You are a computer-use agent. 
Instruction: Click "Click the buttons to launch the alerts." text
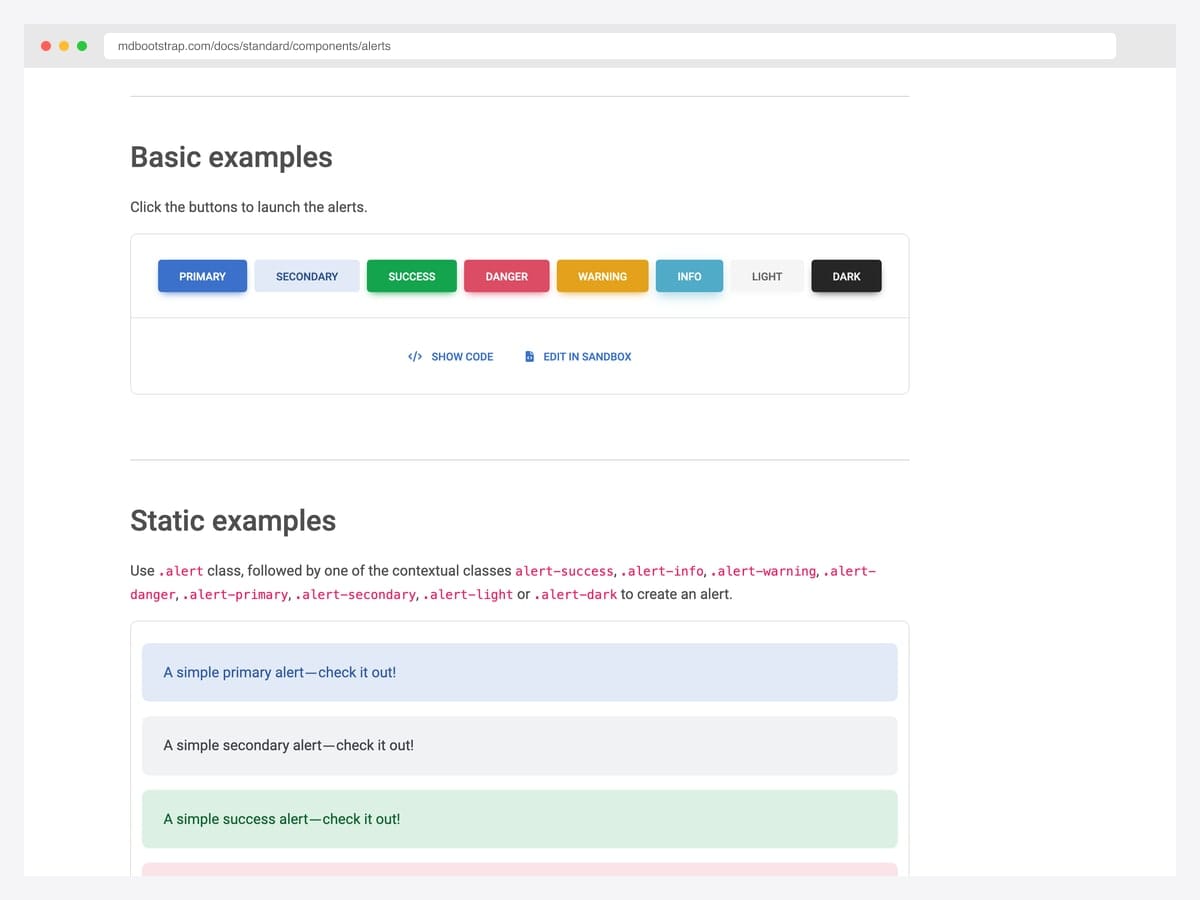(x=249, y=207)
